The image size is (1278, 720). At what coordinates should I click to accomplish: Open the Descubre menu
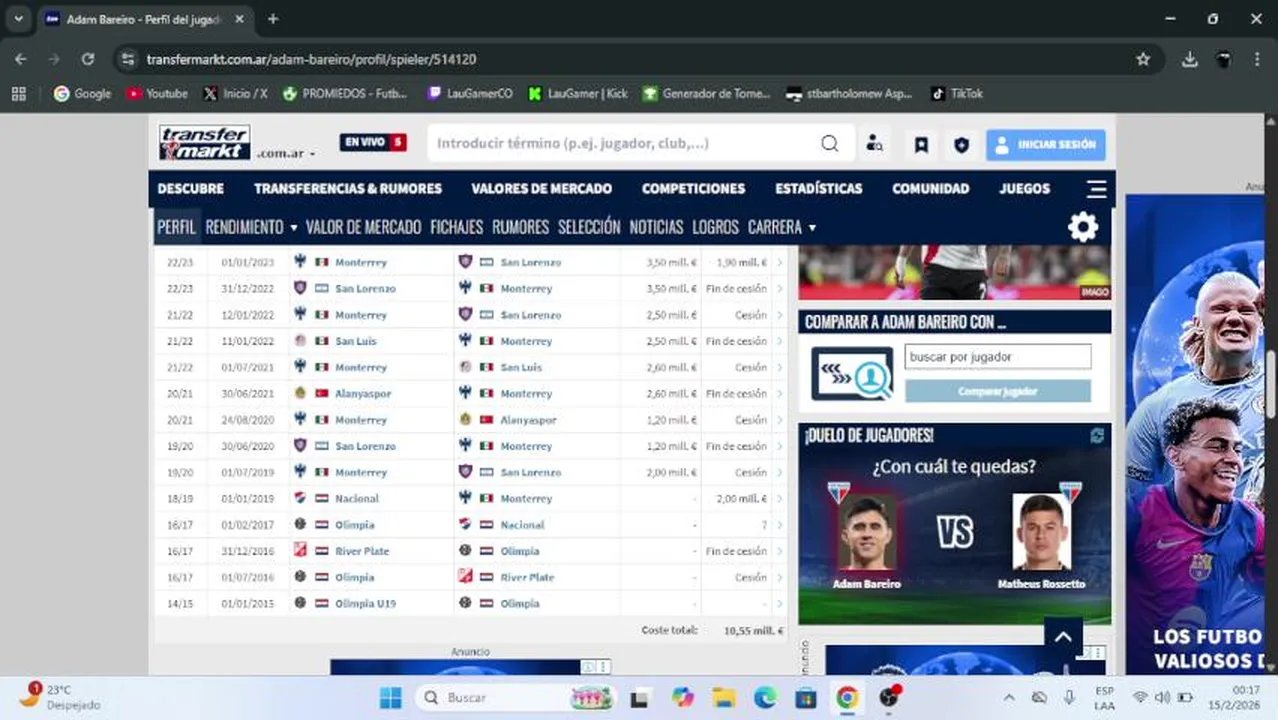[190, 188]
